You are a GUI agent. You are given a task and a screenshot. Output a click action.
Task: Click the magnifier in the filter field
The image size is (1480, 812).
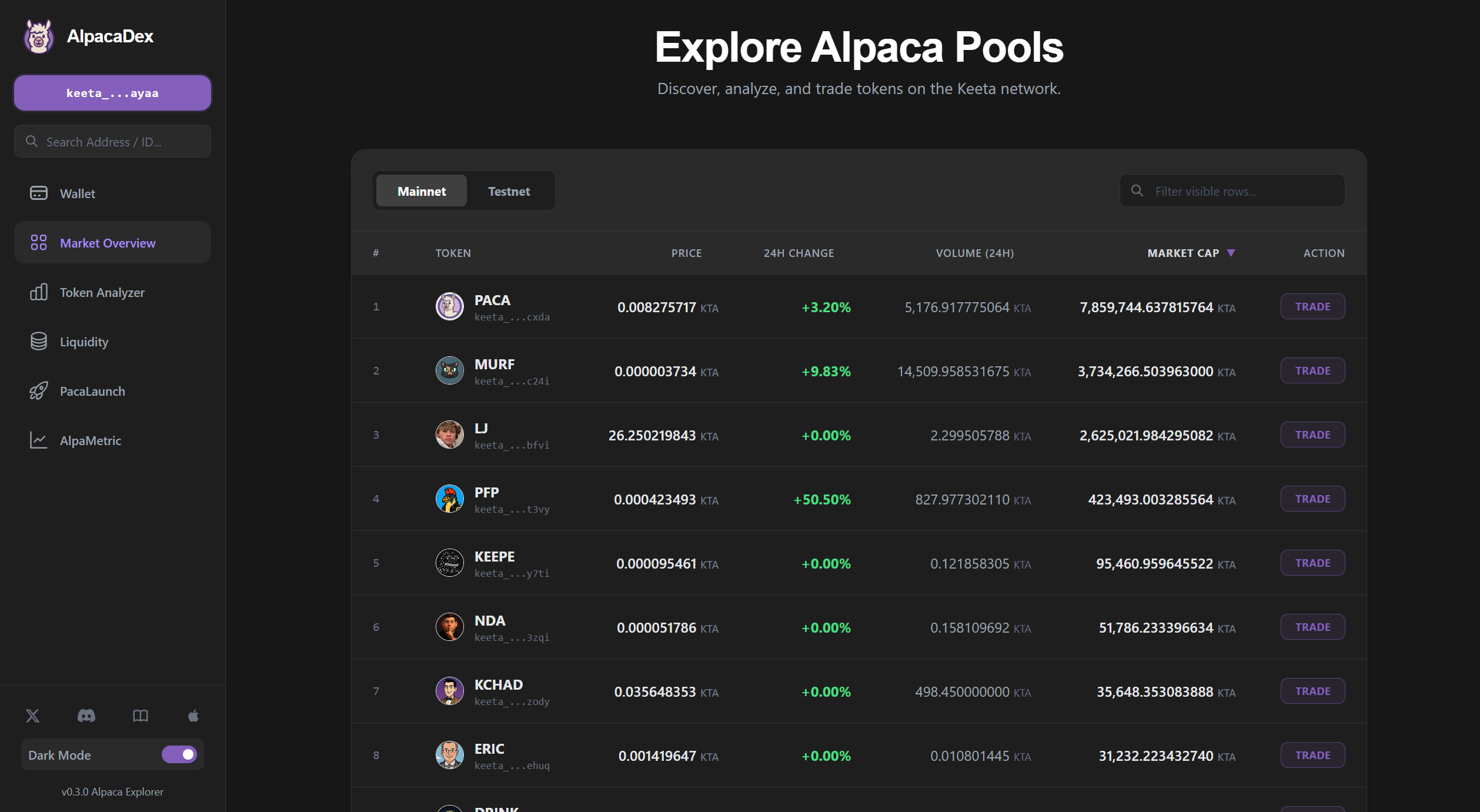(1136, 191)
